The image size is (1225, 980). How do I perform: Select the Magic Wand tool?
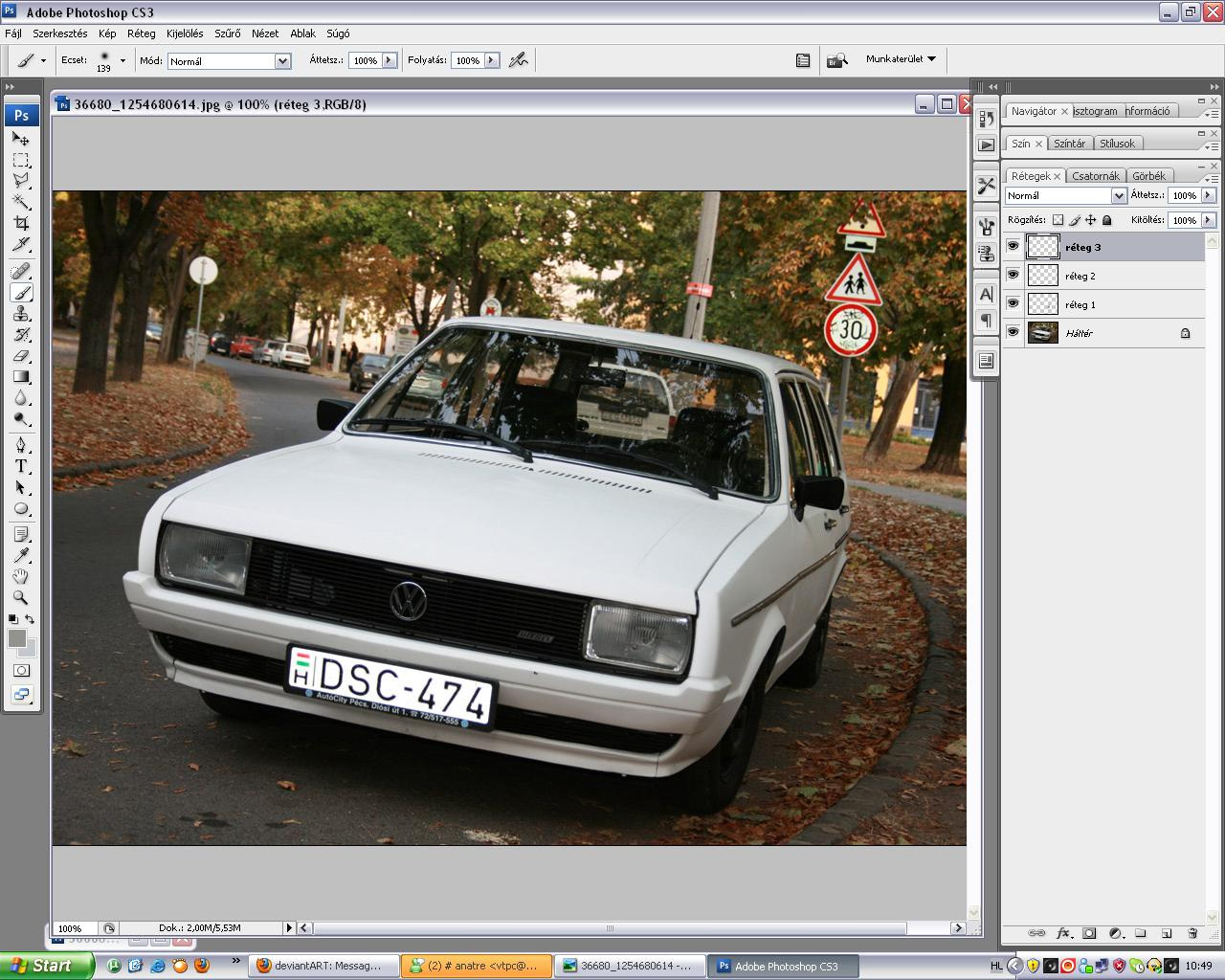click(21, 202)
